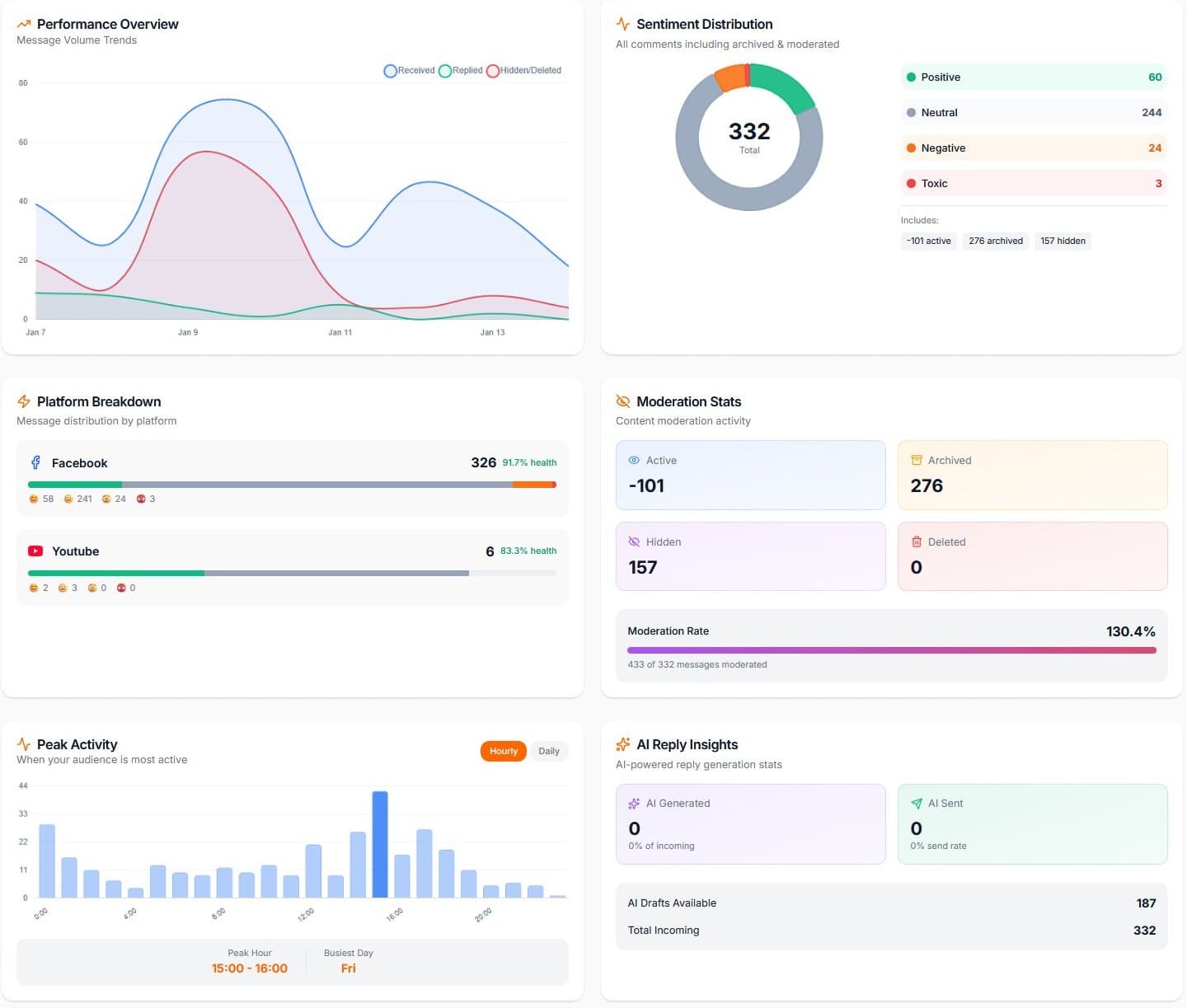This screenshot has width=1187, height=1008.
Task: Select the Negative sentiment row
Action: pos(1034,148)
